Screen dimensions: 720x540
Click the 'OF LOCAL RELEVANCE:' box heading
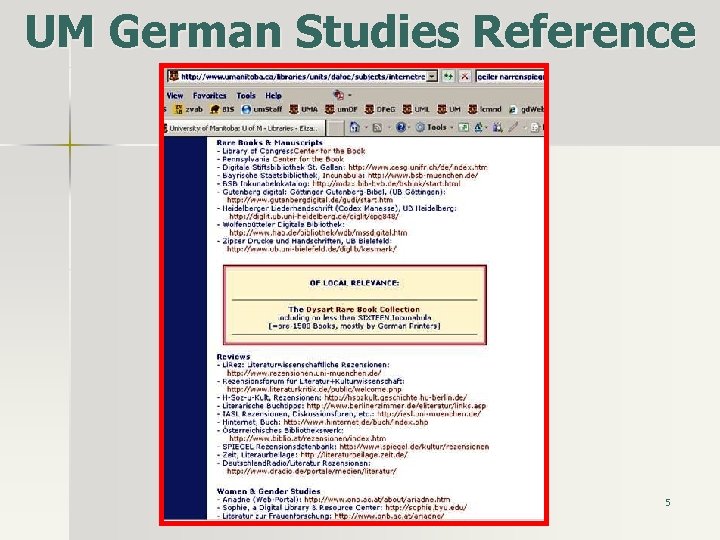354,282
